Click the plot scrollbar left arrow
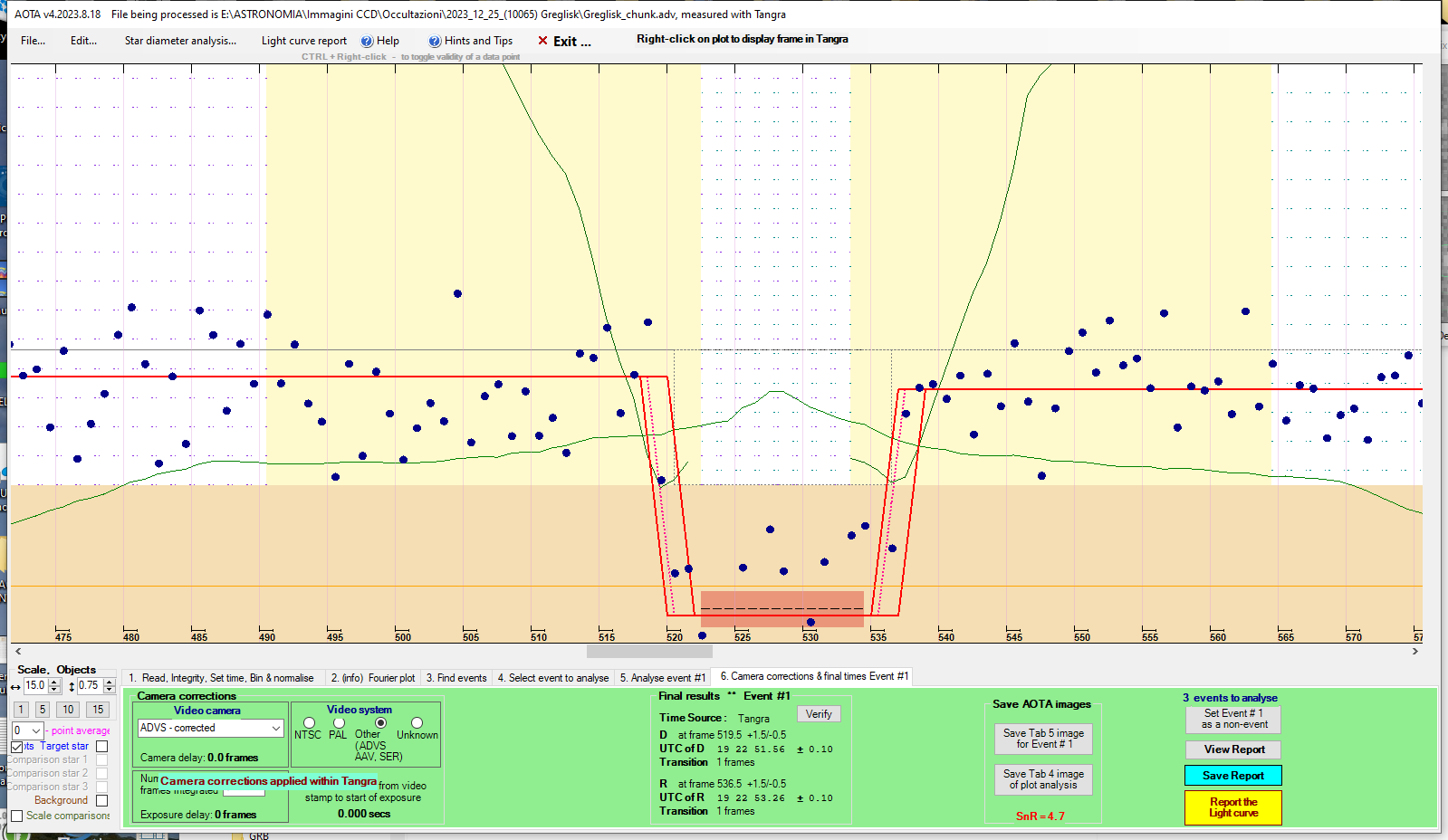Image resolution: width=1448 pixels, height=840 pixels. click(x=18, y=651)
